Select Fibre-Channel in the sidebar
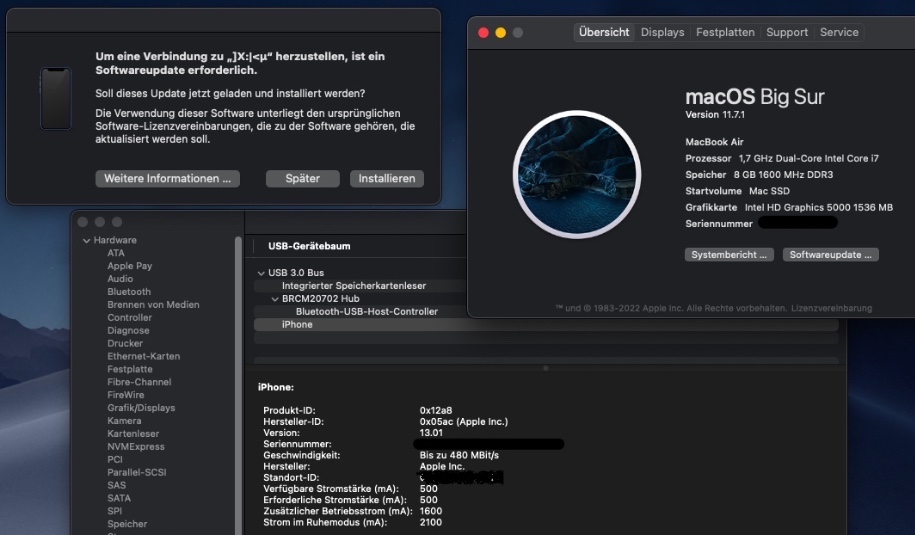Screen dimensions: 915x535 139,382
